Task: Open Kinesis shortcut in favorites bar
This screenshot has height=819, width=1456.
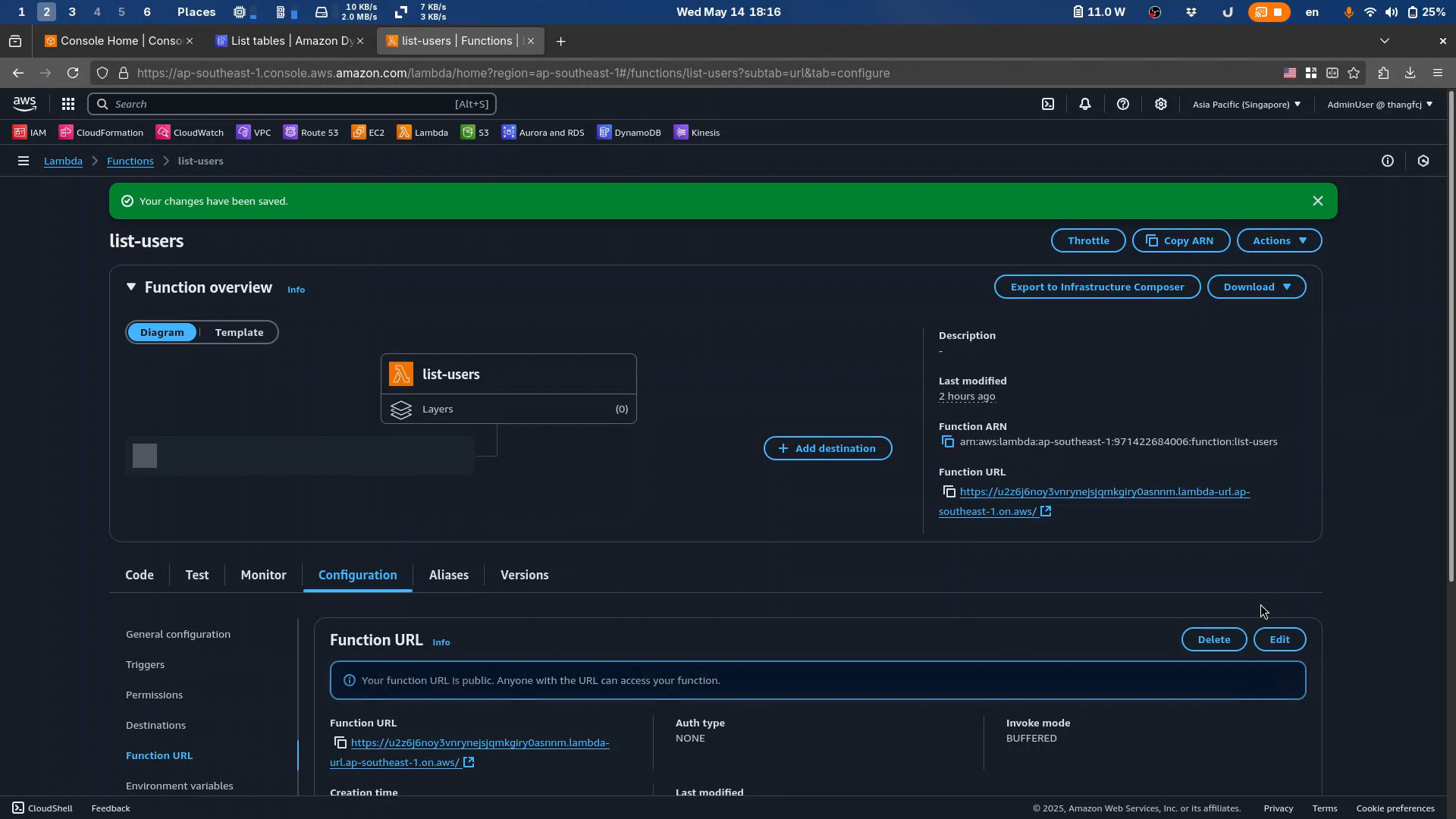Action: point(697,133)
